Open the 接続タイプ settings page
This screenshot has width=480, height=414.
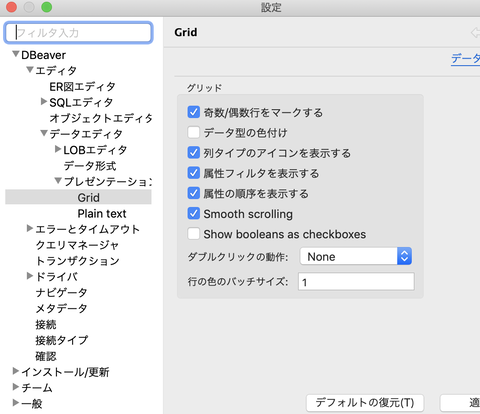(62, 340)
